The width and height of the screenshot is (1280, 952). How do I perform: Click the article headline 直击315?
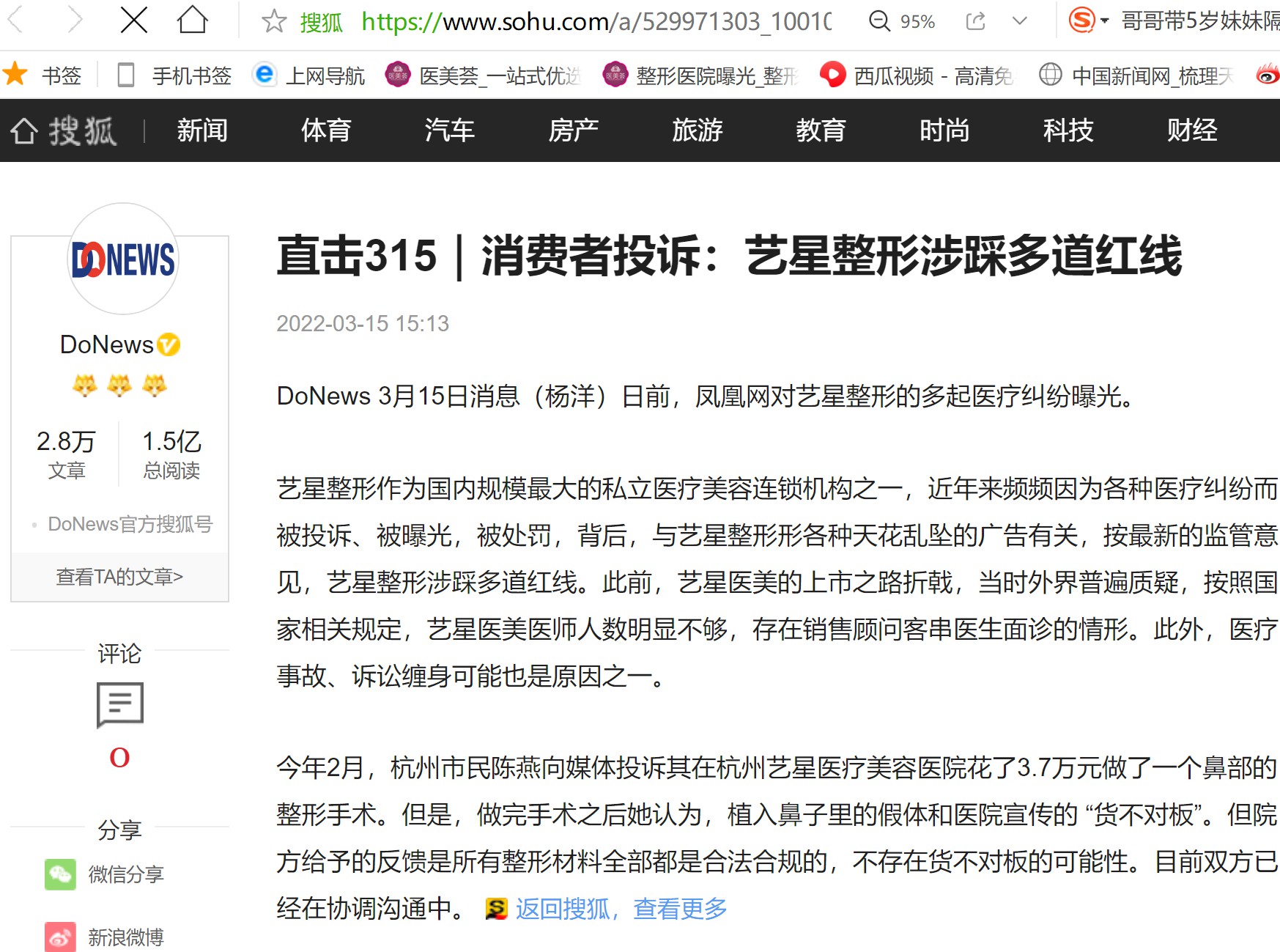pyautogui.click(x=729, y=256)
